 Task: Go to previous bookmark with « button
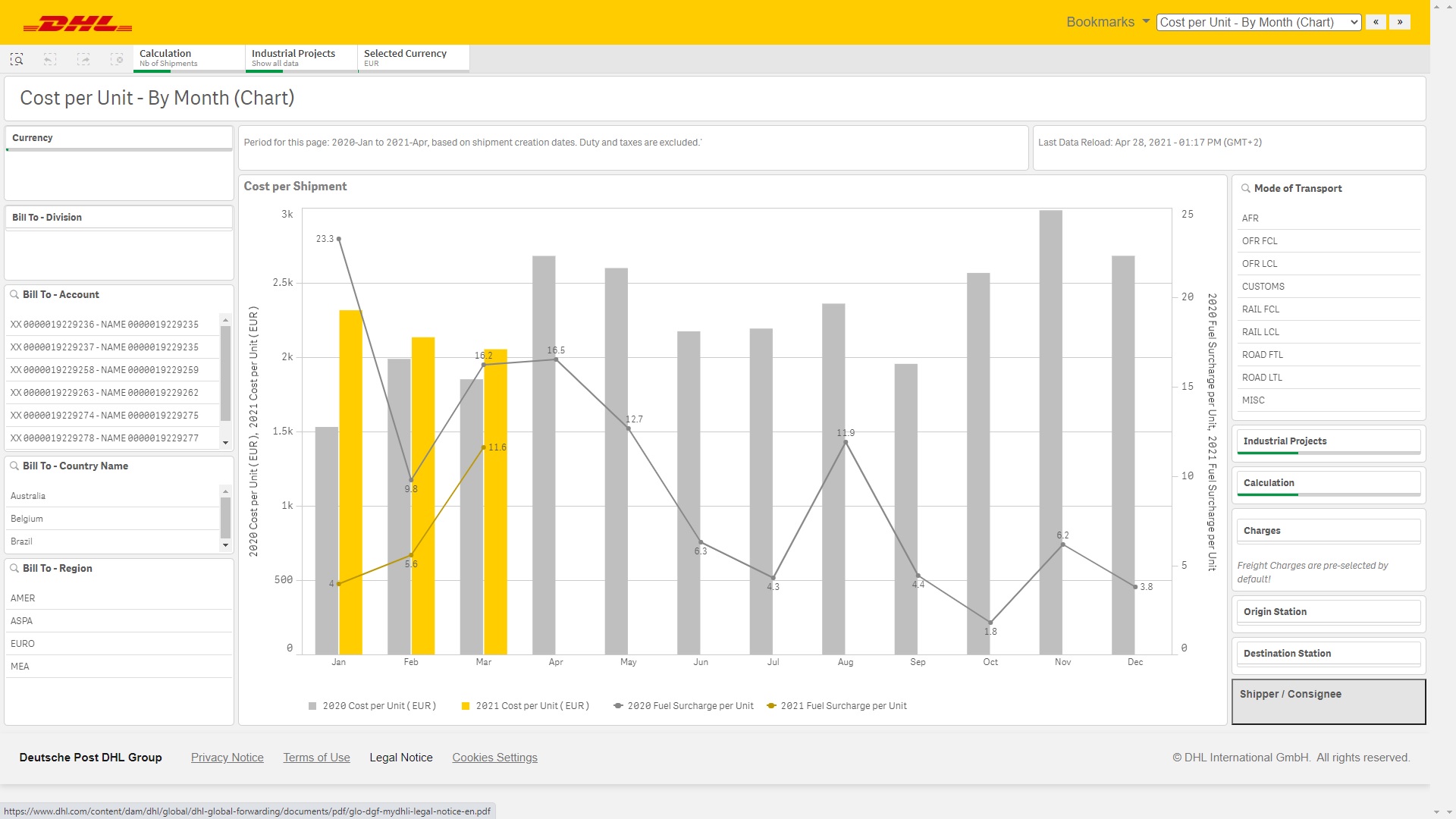pos(1376,22)
